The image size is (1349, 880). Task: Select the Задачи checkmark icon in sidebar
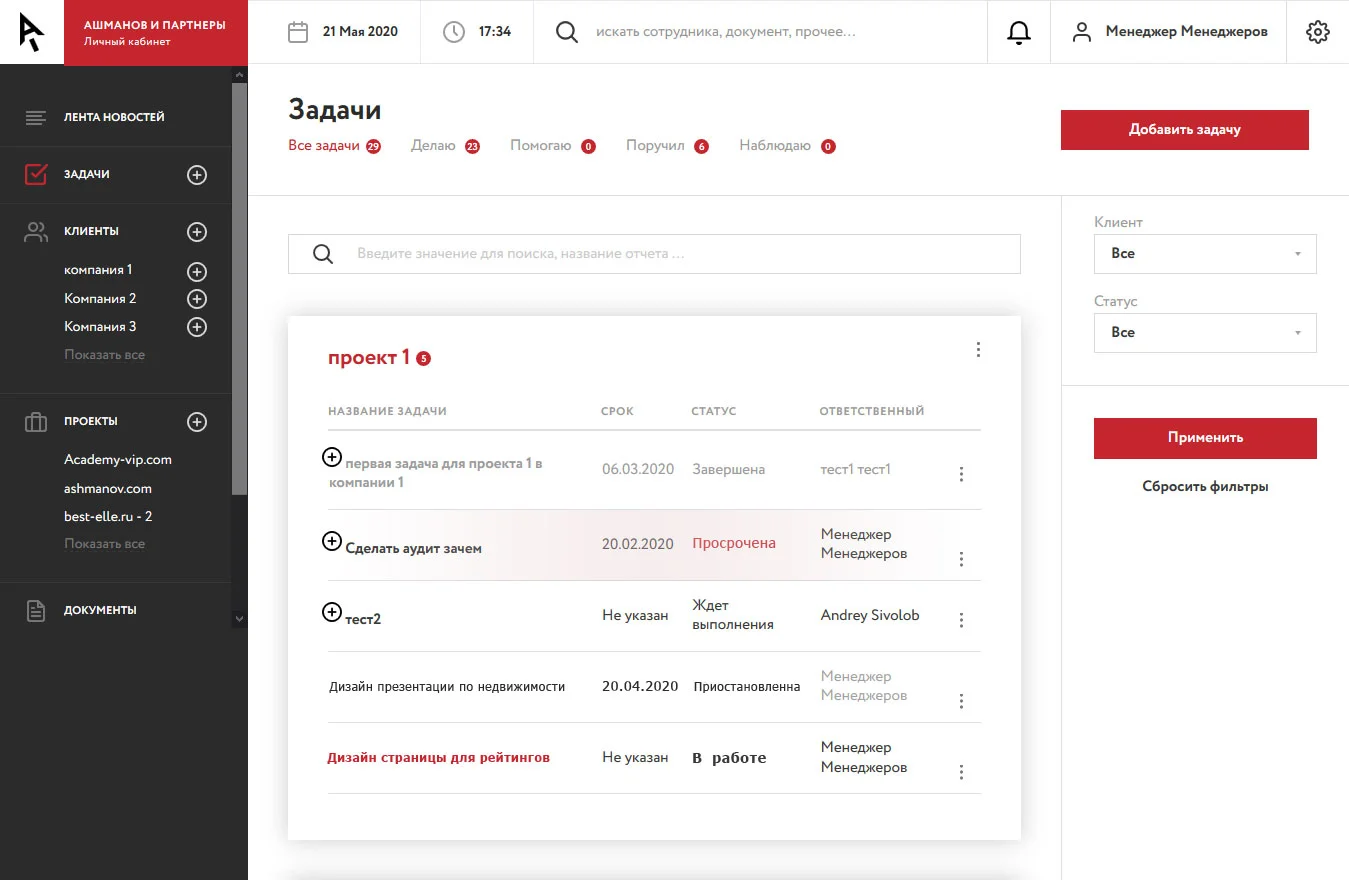[35, 173]
